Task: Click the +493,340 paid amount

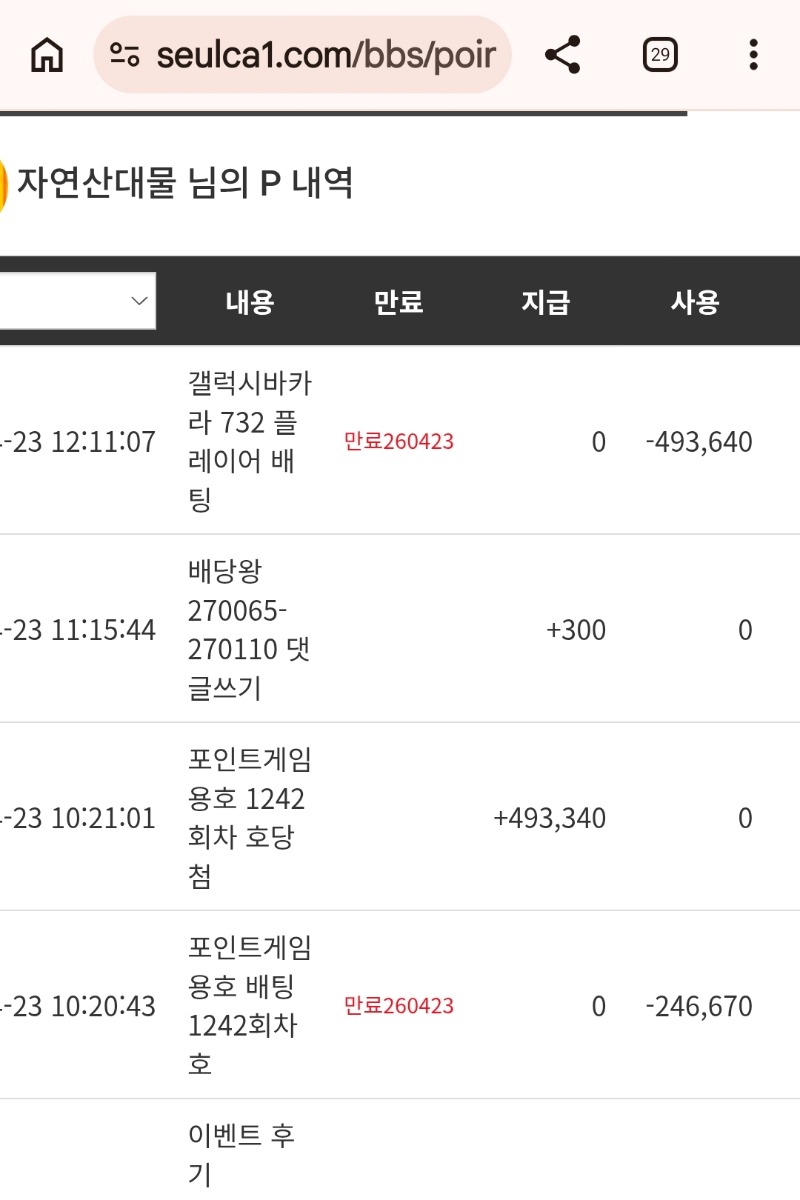Action: (x=550, y=819)
